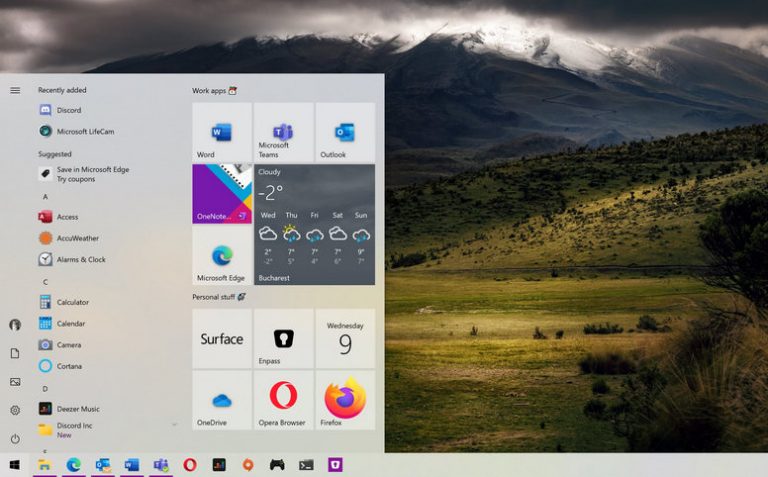The width and height of the screenshot is (768, 477).
Task: Open the Outlook tile
Action: click(345, 133)
